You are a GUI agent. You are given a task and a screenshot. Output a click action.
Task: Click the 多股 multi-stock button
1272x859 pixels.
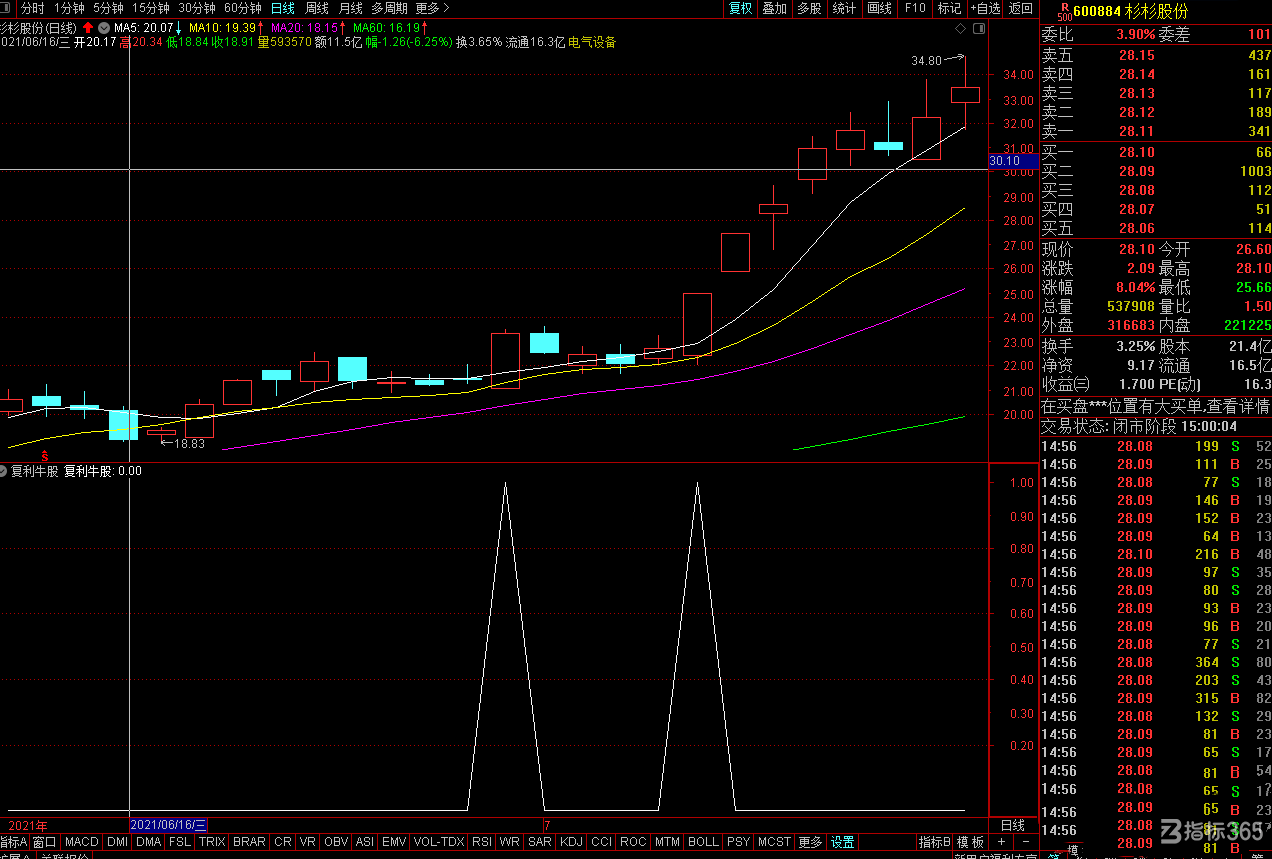click(809, 8)
